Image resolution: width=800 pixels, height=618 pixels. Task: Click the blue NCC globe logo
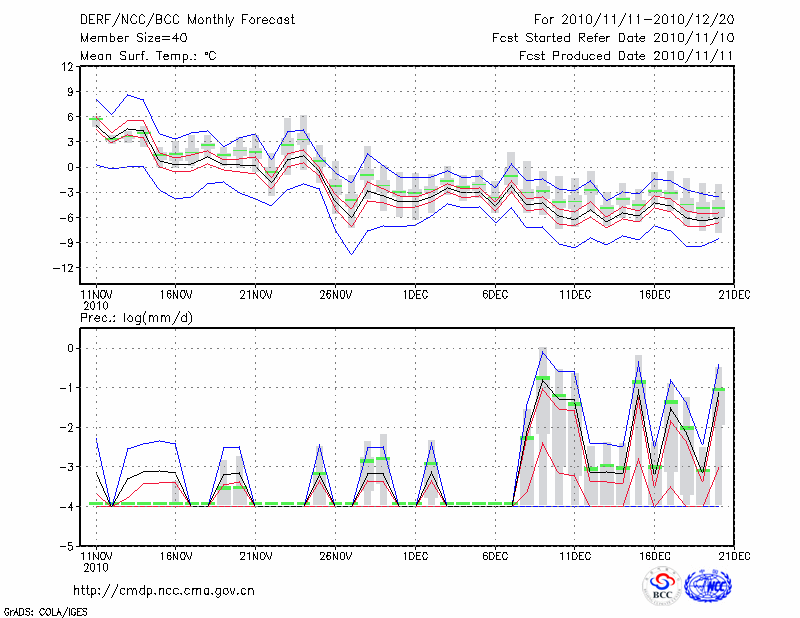coord(707,586)
